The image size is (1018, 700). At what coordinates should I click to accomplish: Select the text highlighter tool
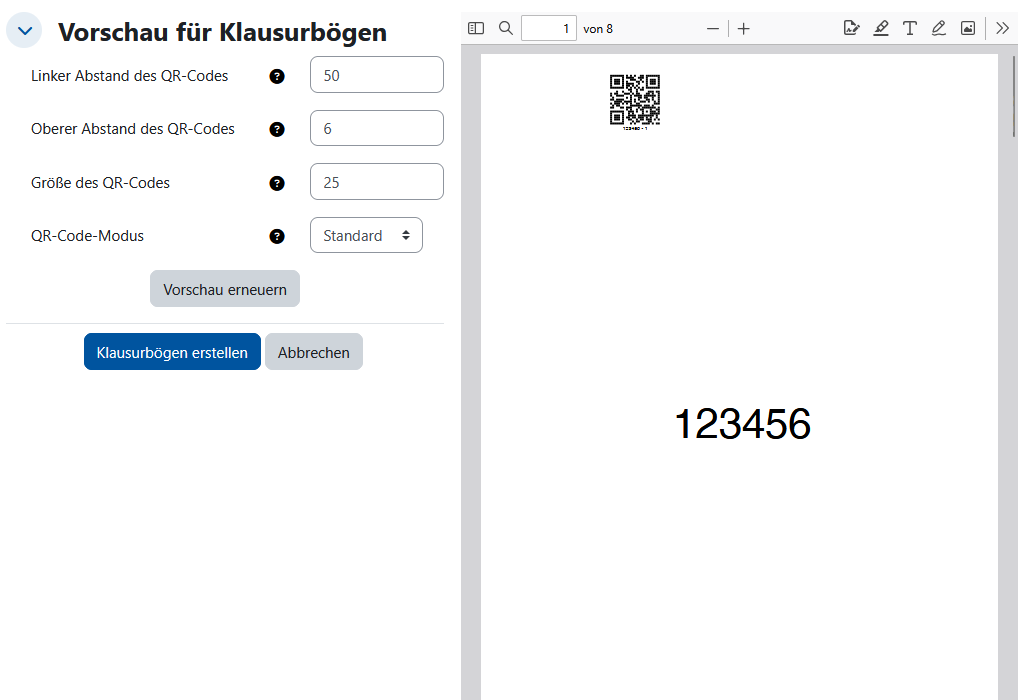880,28
